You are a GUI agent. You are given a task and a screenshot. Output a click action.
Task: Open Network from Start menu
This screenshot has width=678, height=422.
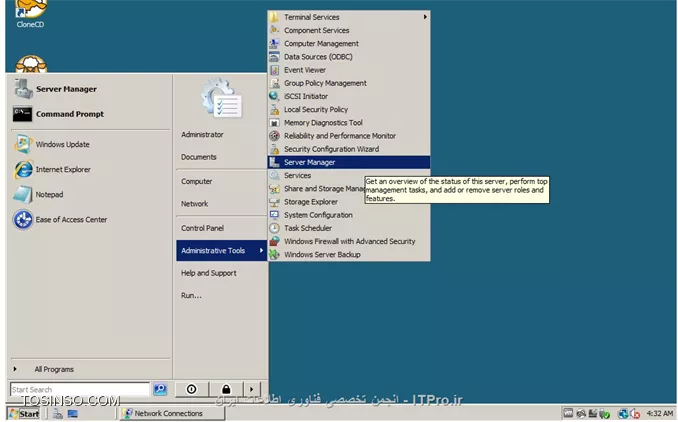(x=221, y=204)
